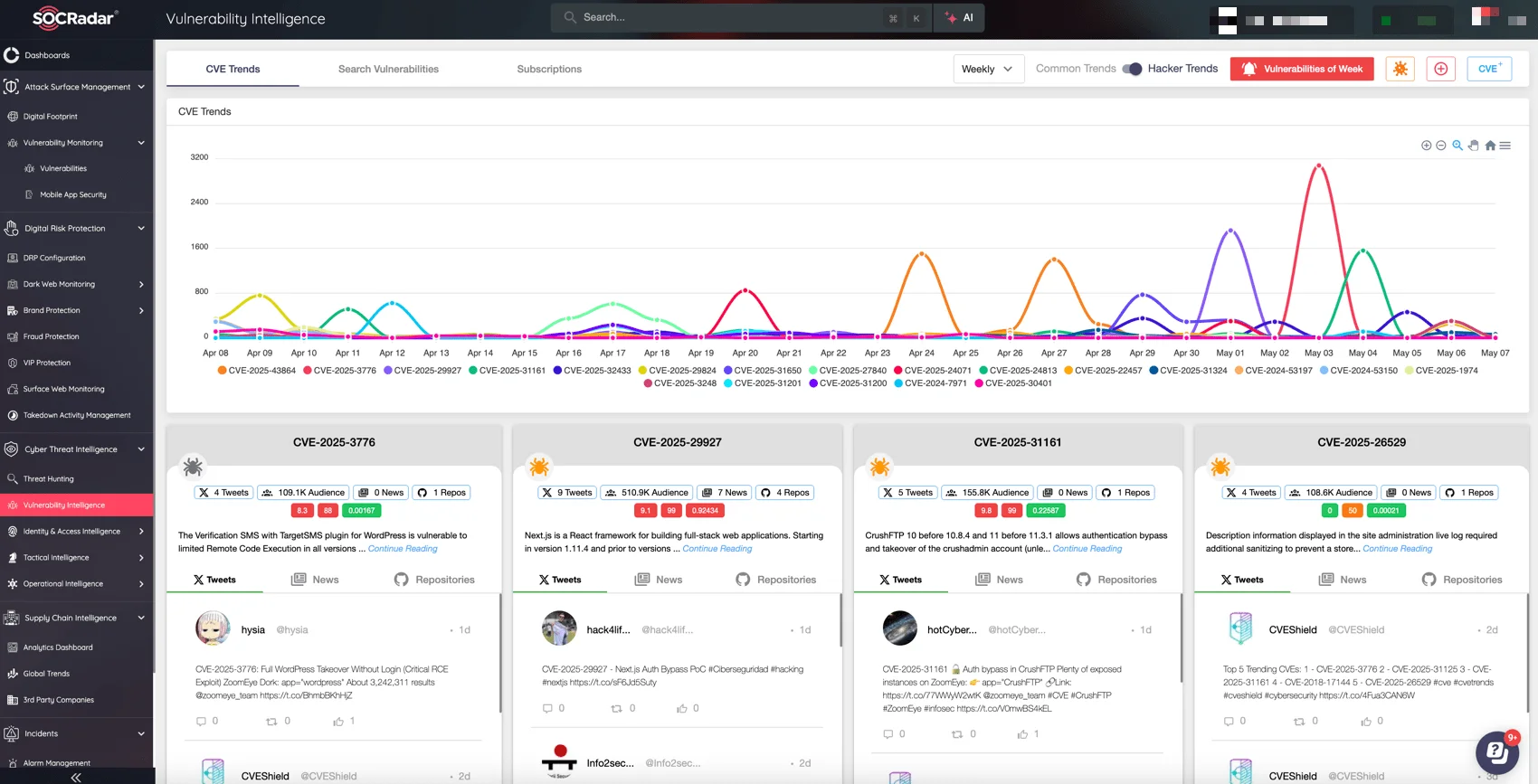Screen dimensions: 1538x784
Task: Click Continue Reading on CVE-2025-3776 card
Action: point(403,549)
